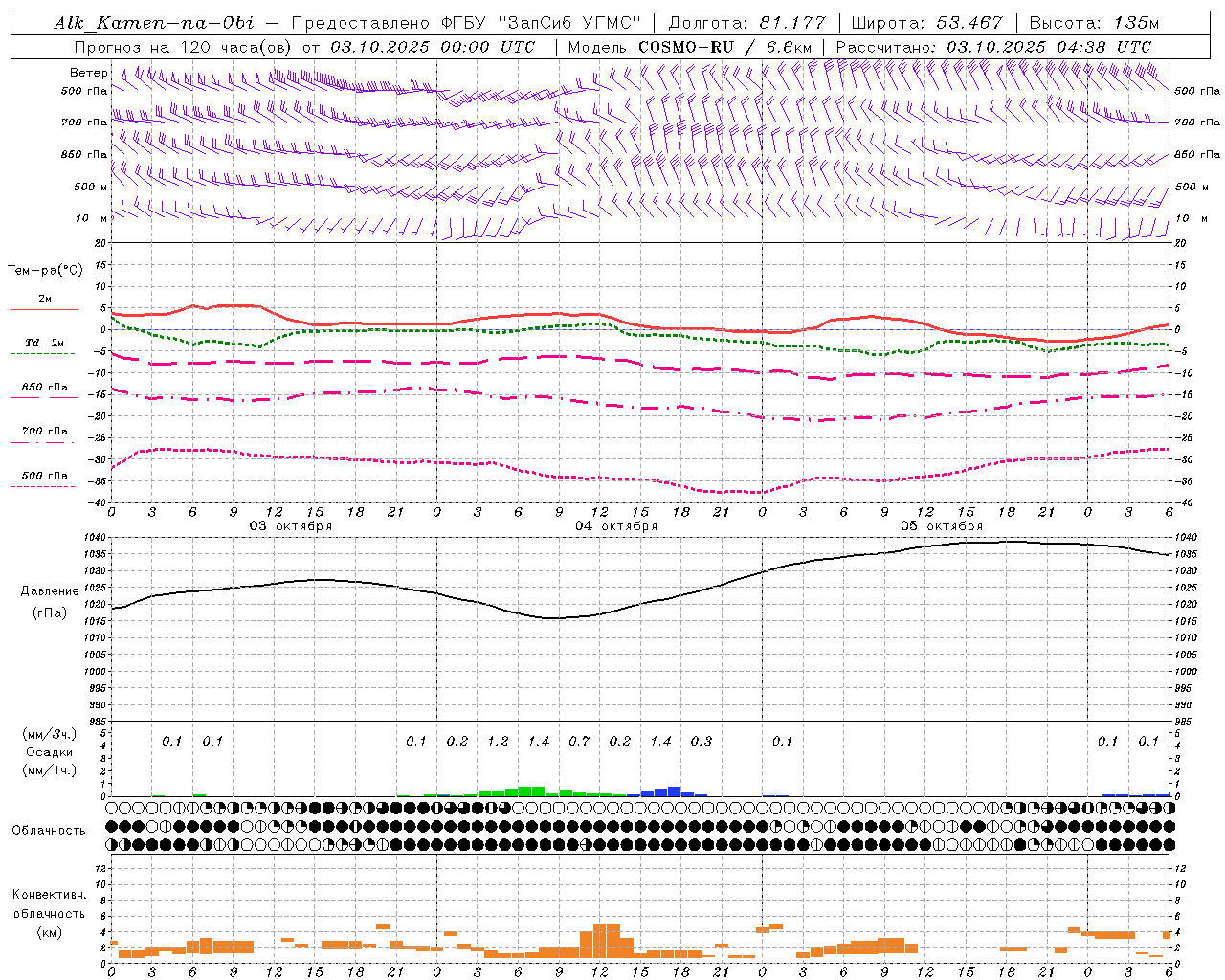Click the Рассчитано: 03.10.2025 04:38 UTC text
This screenshot has height=980, width=1225.
pyautogui.click(x=993, y=47)
